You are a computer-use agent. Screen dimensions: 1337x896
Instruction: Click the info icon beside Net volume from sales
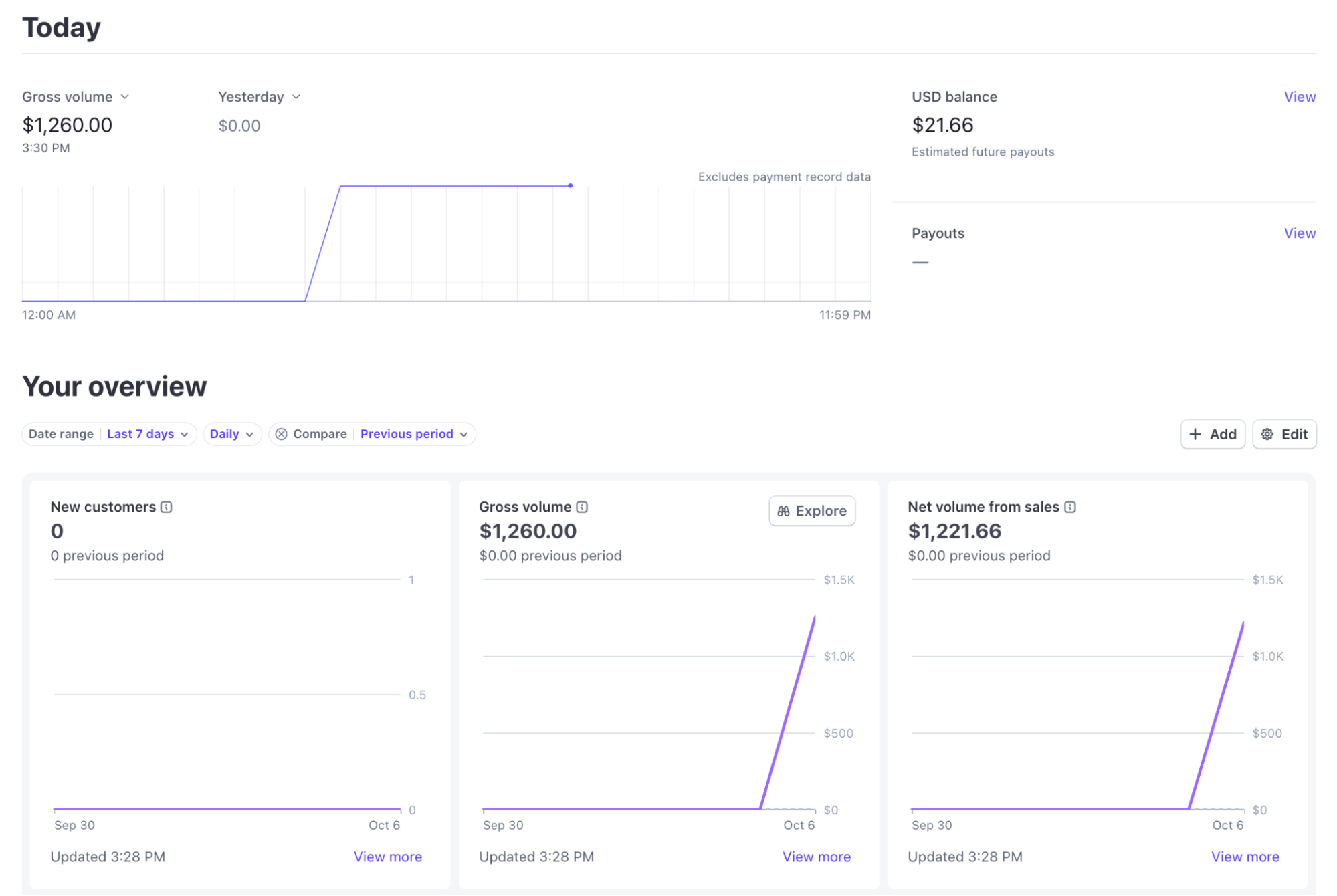[1069, 507]
